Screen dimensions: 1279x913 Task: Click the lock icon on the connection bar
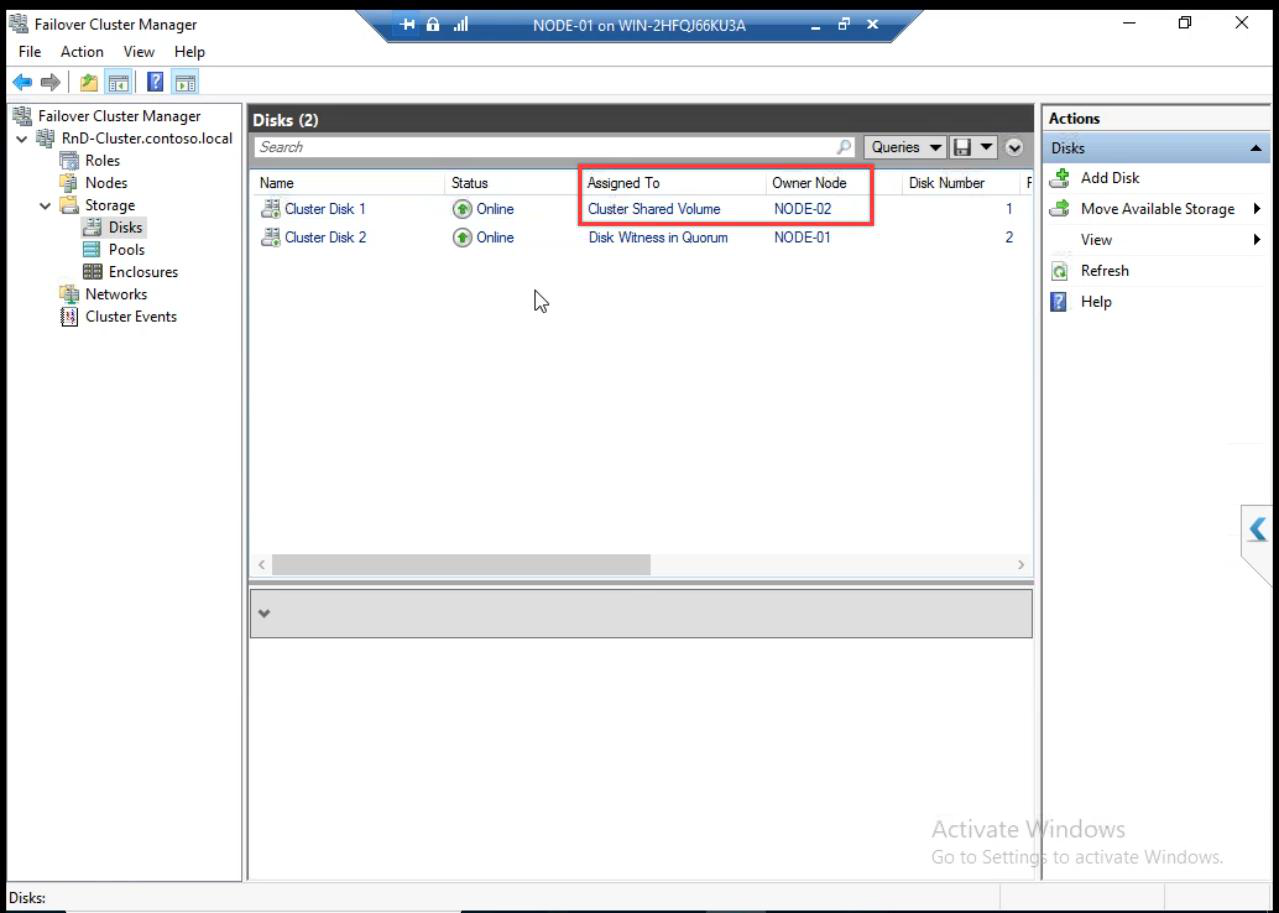click(x=434, y=25)
